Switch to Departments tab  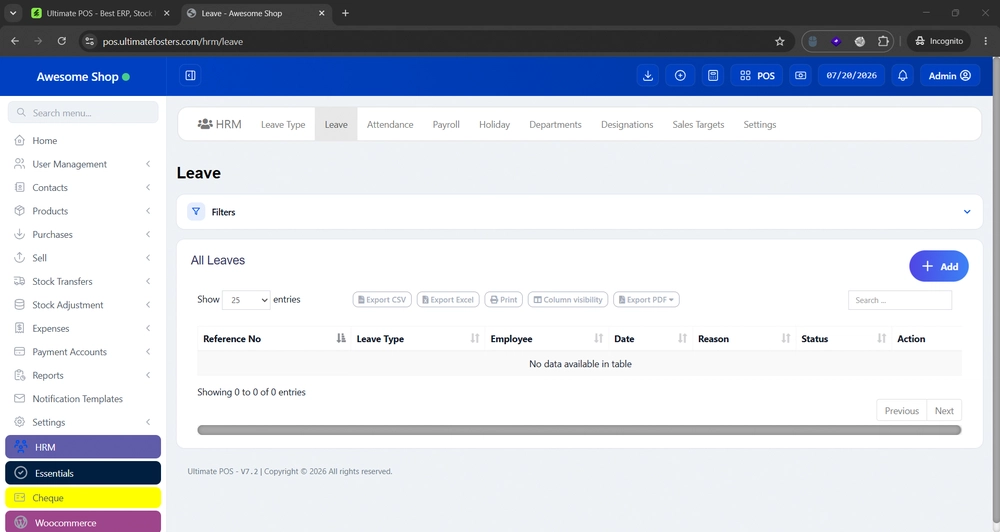point(555,124)
